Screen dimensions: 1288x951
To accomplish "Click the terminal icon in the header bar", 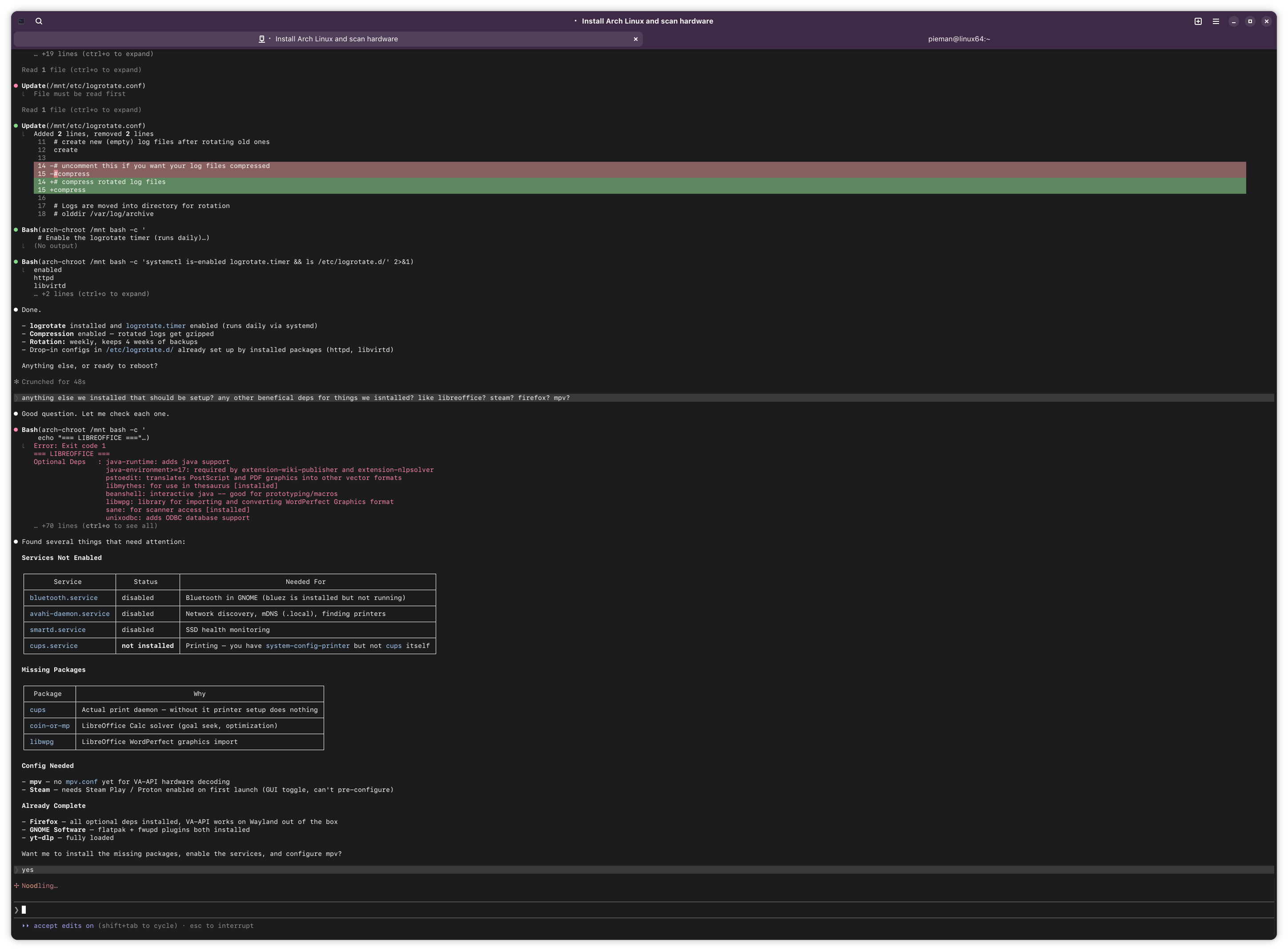I will pyautogui.click(x=21, y=21).
